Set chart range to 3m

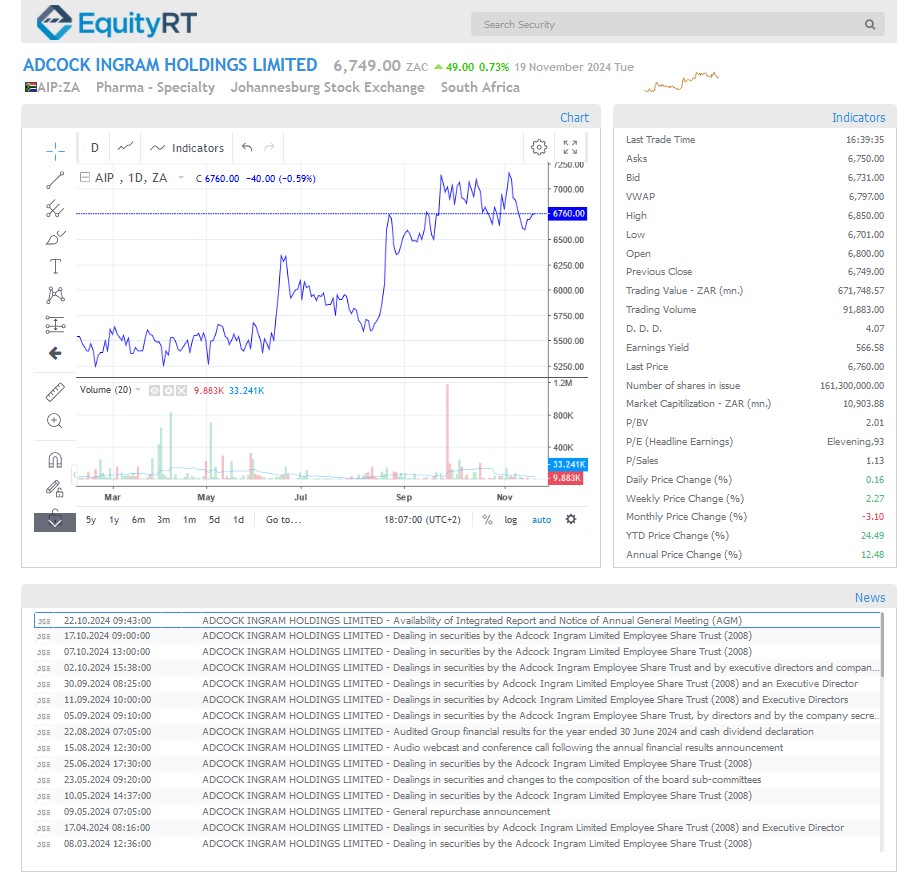click(164, 520)
